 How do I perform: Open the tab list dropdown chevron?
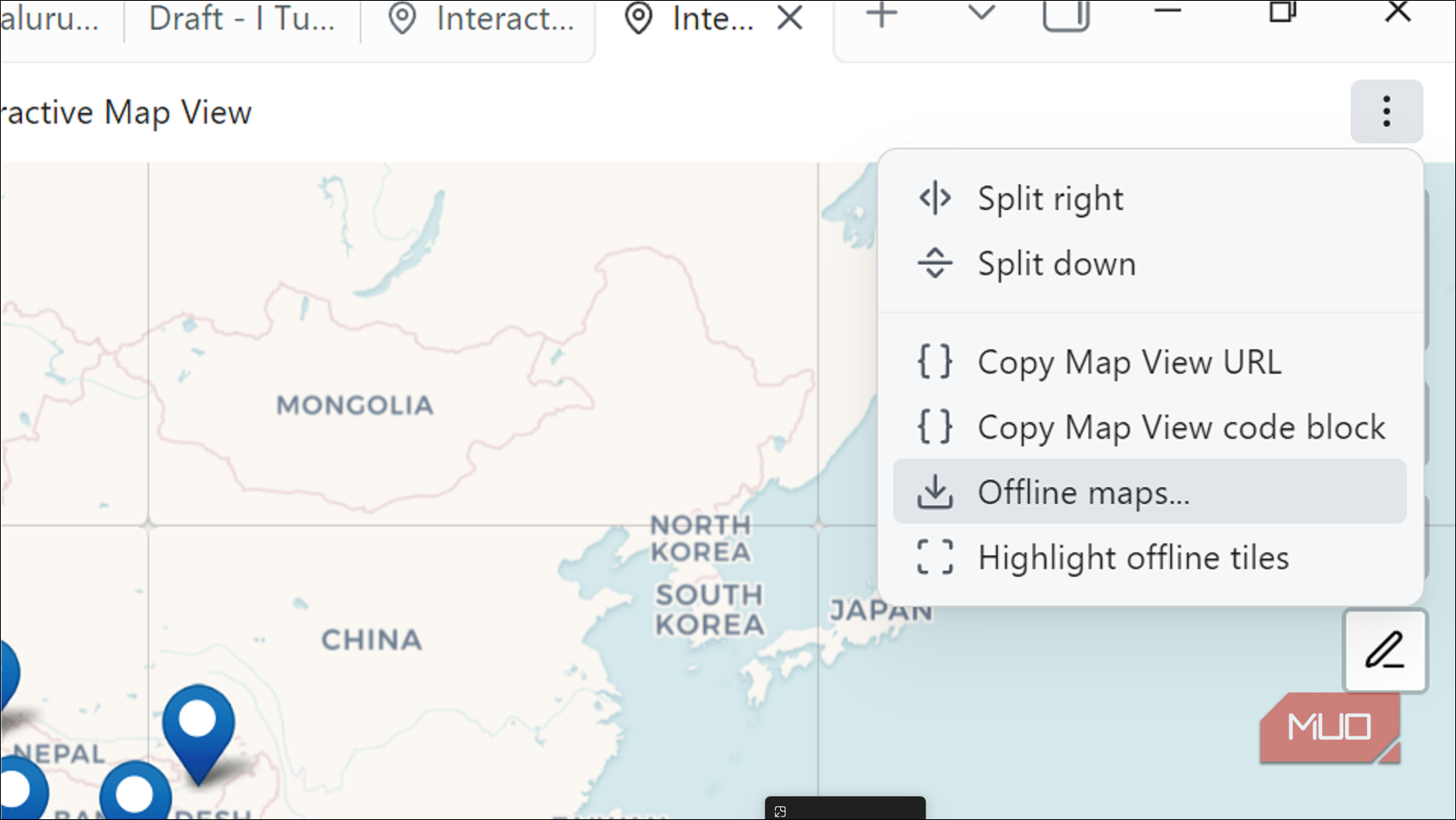pyautogui.click(x=979, y=16)
